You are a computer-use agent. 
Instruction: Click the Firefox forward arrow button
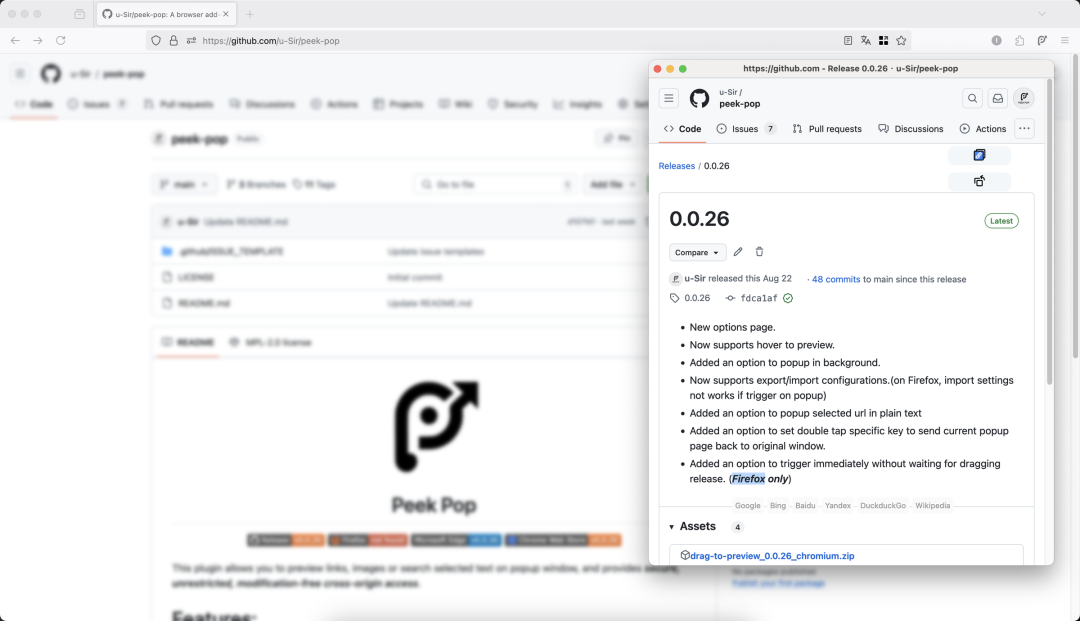(x=38, y=41)
